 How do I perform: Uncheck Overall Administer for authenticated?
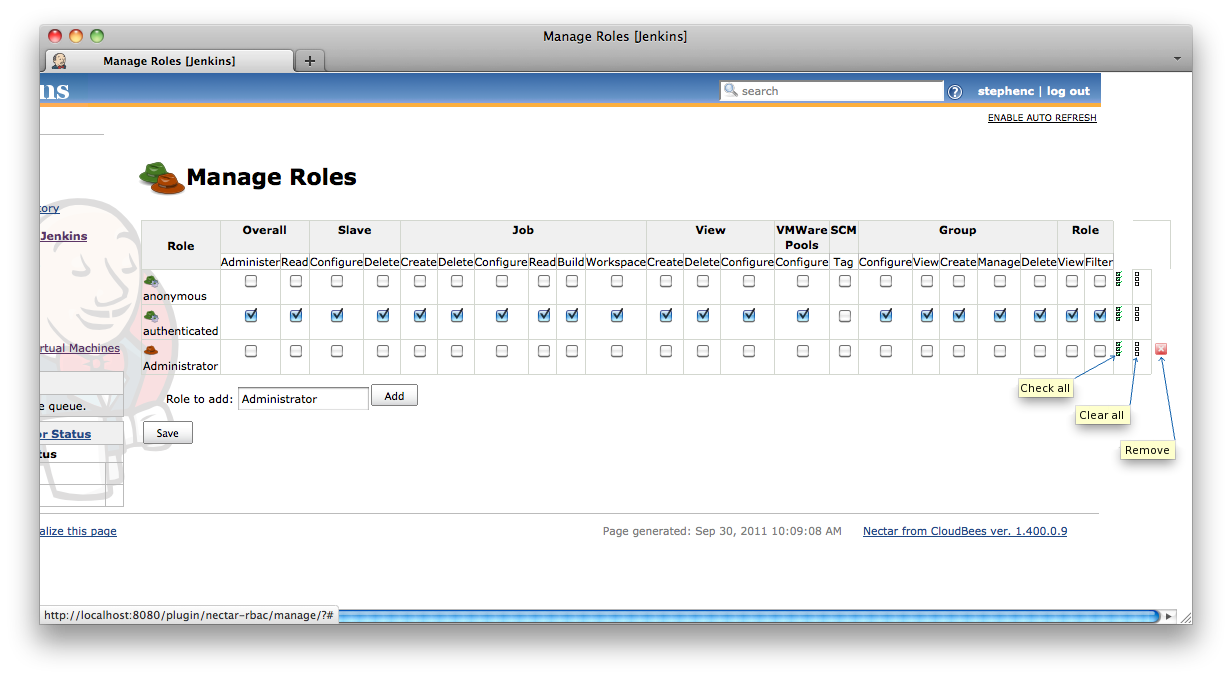click(251, 316)
